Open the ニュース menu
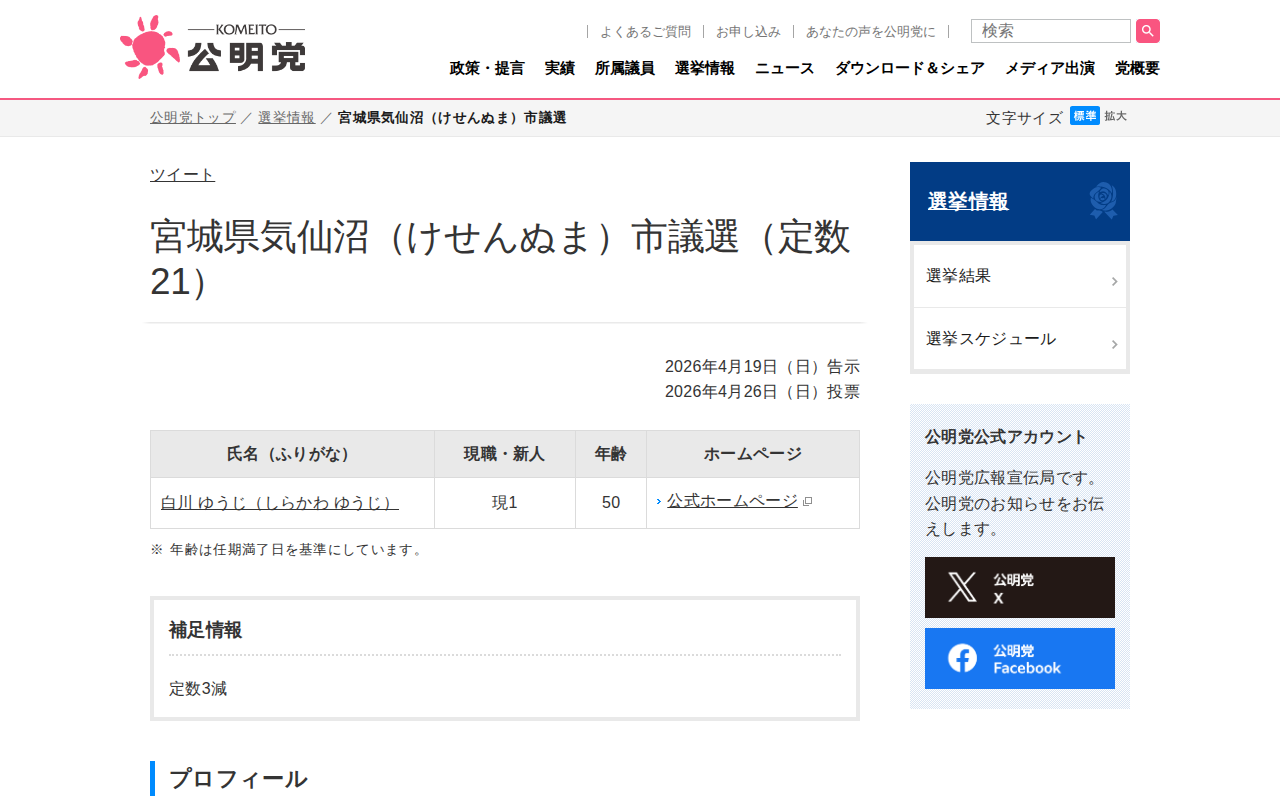1280x800 pixels. coord(785,68)
